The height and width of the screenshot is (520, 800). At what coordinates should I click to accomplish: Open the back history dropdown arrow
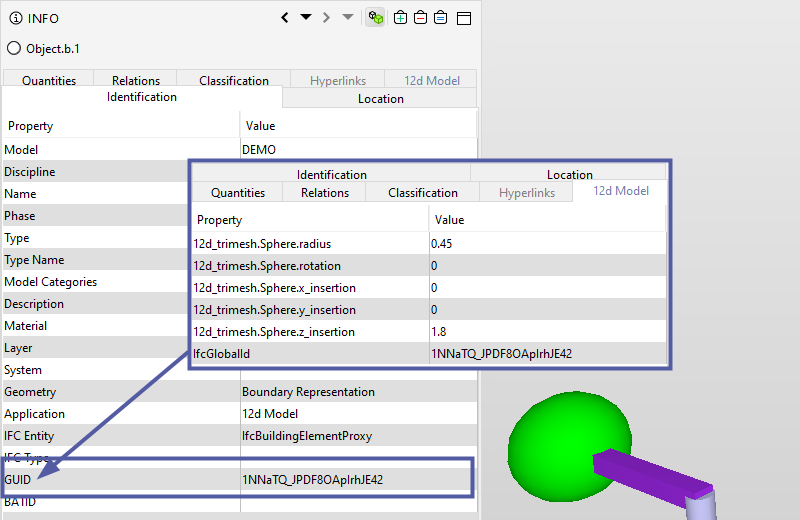click(306, 17)
